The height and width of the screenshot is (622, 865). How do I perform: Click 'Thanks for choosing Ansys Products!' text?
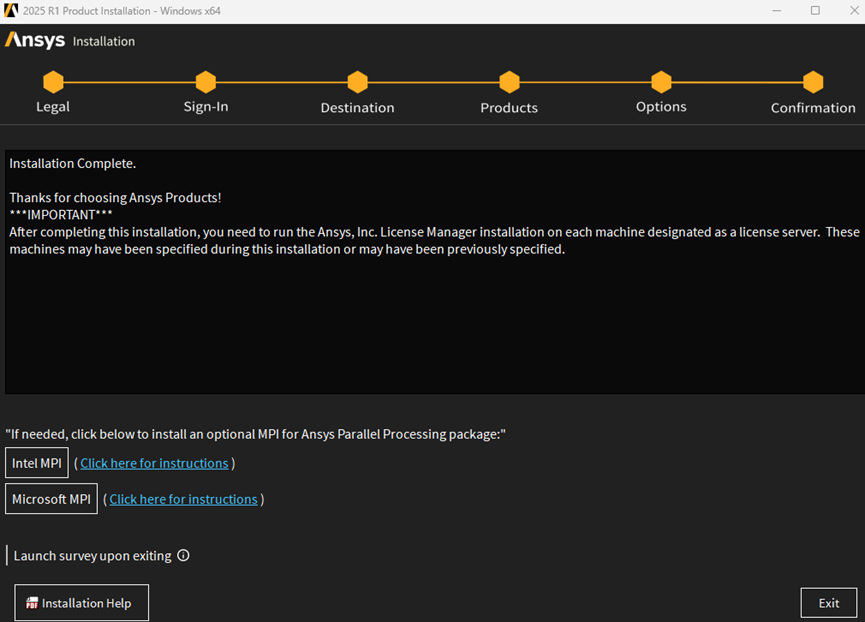click(115, 197)
